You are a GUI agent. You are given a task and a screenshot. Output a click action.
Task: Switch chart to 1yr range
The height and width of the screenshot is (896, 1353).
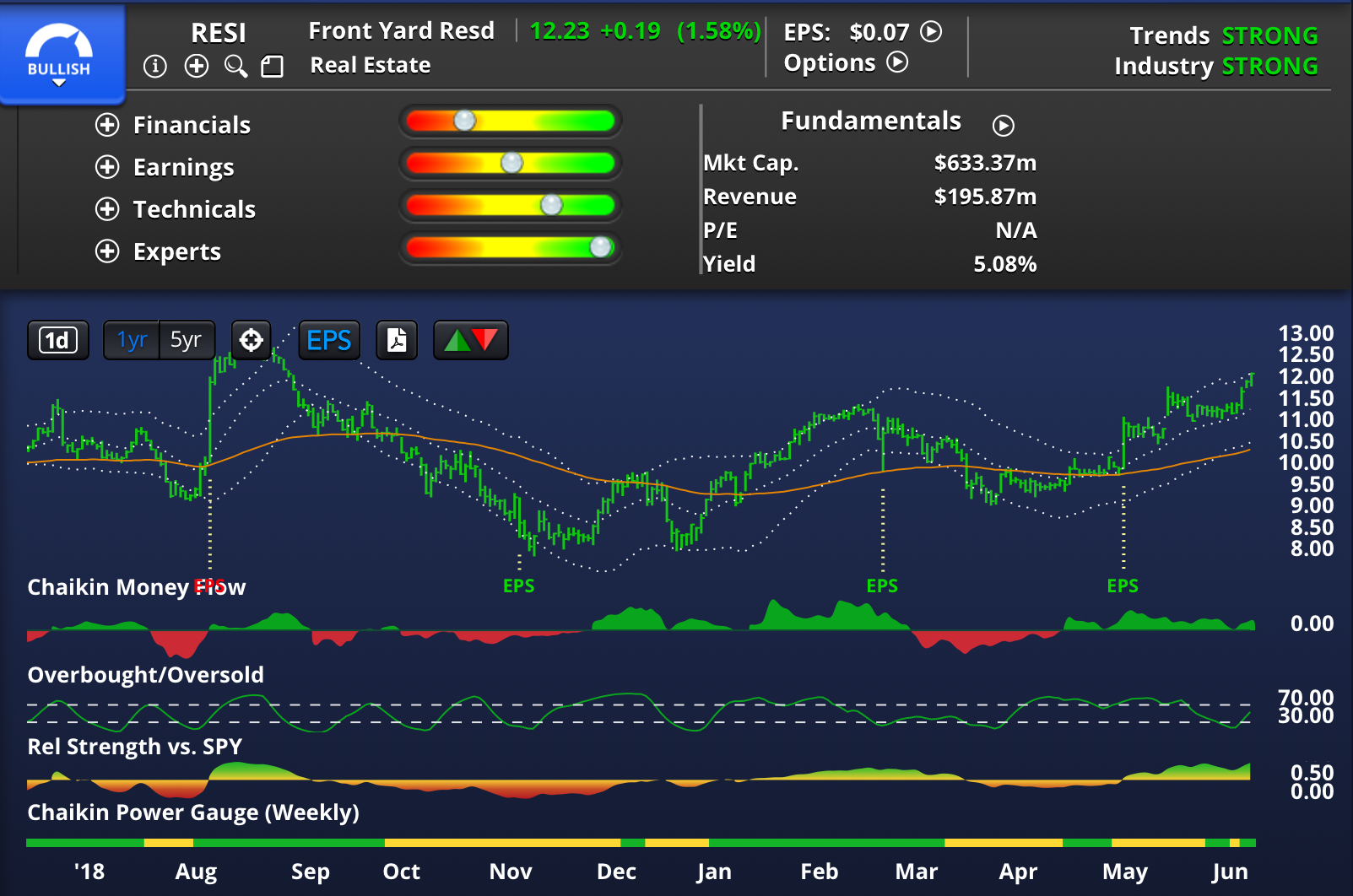click(132, 340)
